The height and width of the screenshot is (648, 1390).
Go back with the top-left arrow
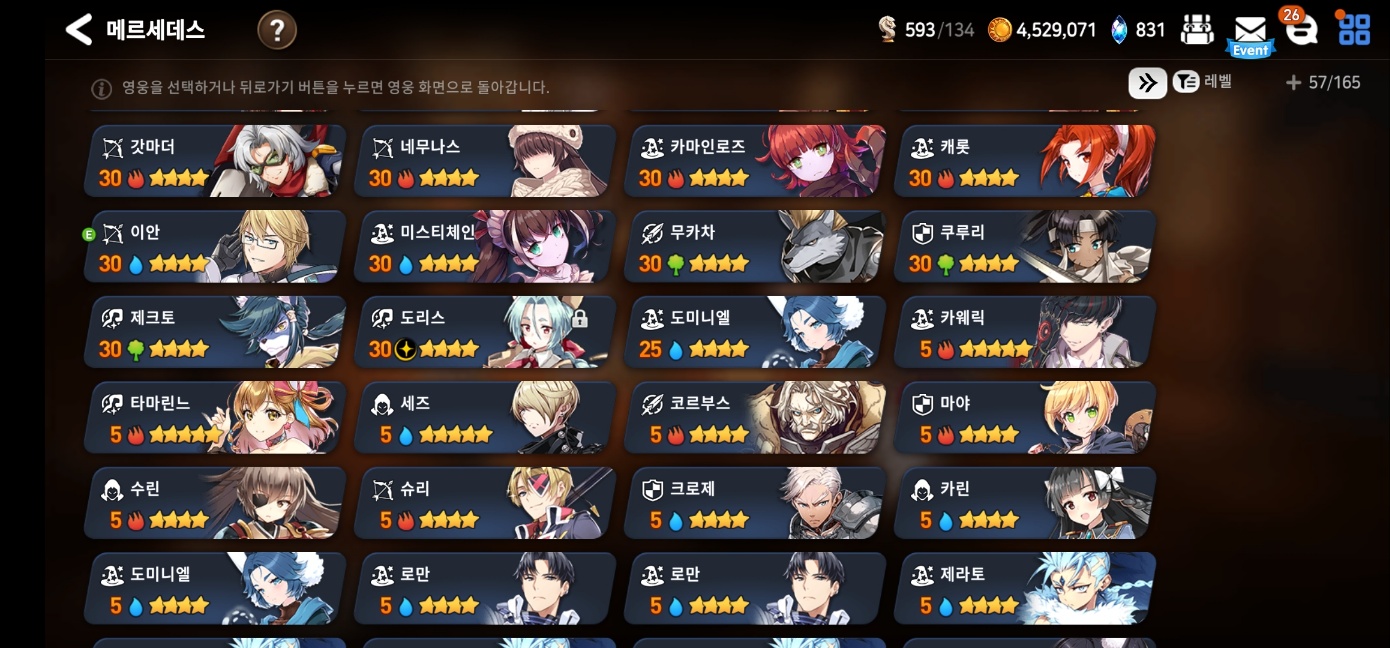[x=79, y=29]
